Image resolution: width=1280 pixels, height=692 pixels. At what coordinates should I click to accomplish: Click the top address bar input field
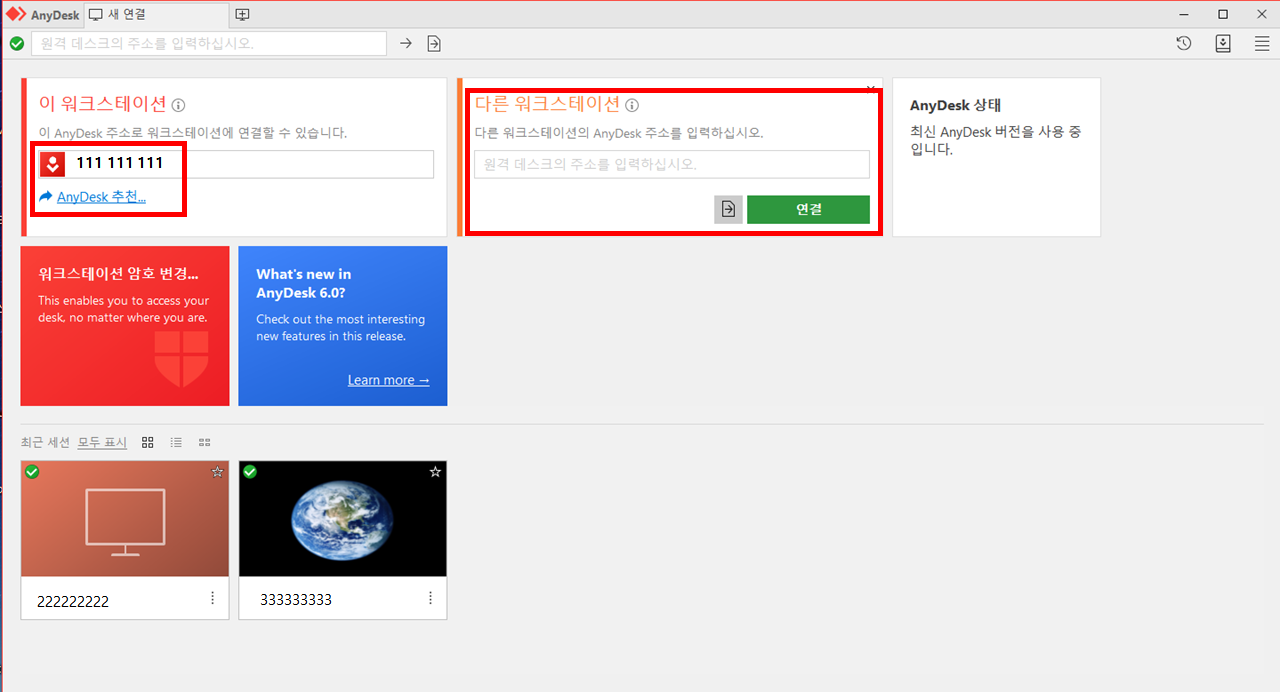209,43
